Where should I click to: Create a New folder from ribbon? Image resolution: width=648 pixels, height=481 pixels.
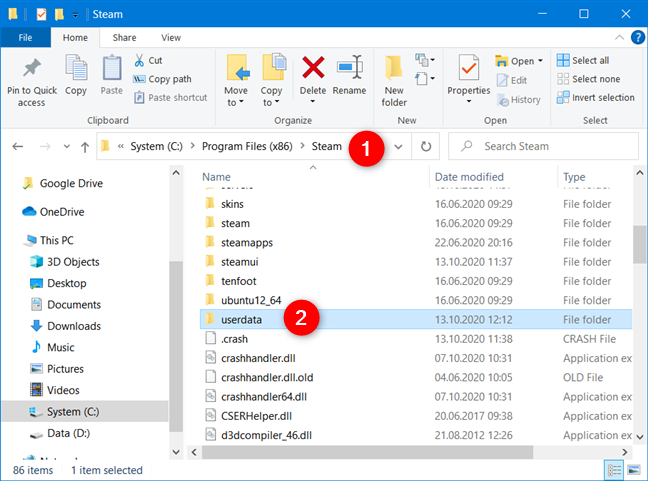394,71
